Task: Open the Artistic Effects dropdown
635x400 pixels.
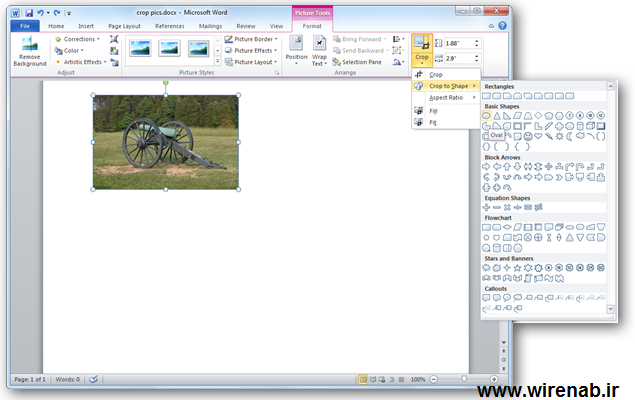Action: tap(82, 62)
